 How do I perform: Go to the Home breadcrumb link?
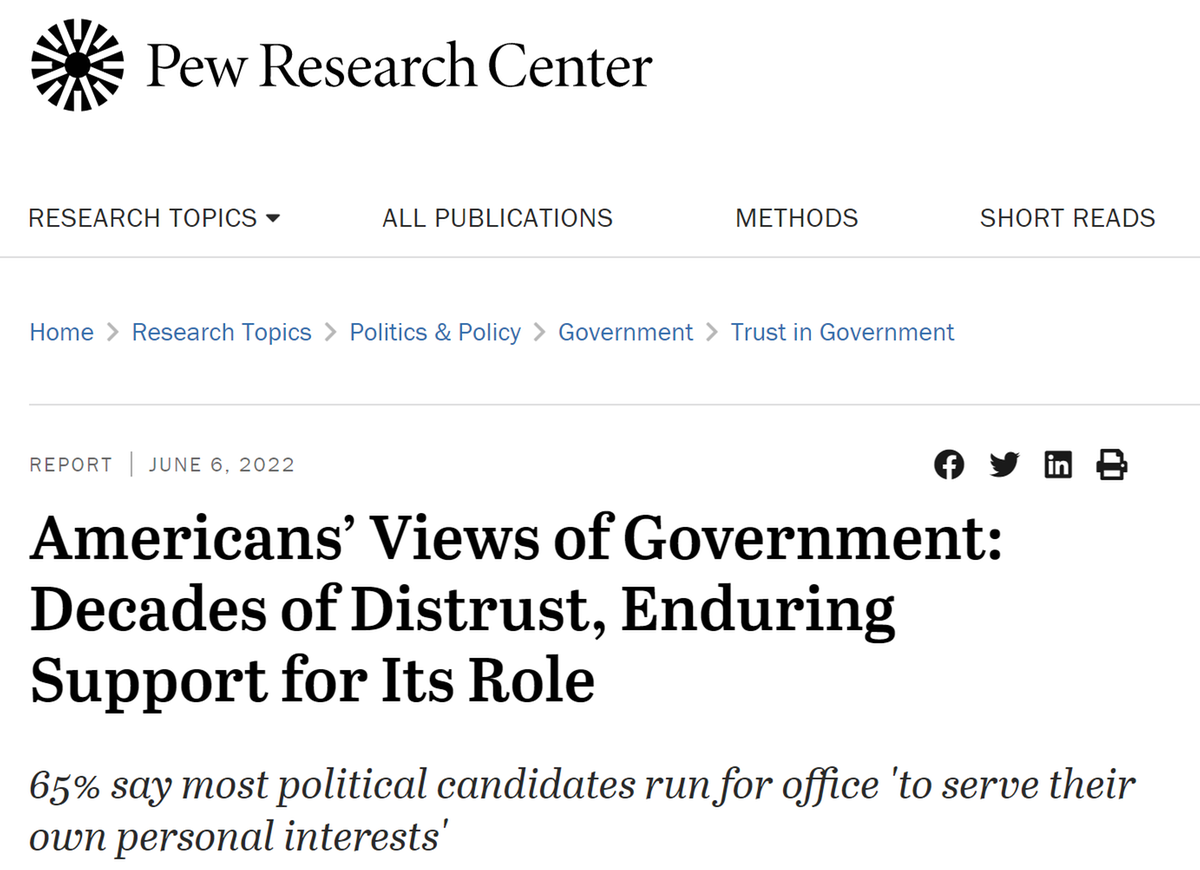pos(62,332)
